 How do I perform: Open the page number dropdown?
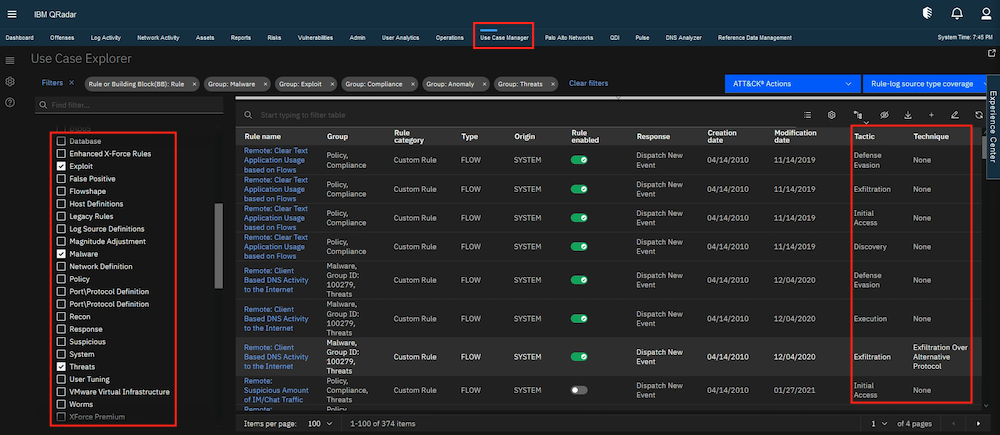(x=879, y=424)
